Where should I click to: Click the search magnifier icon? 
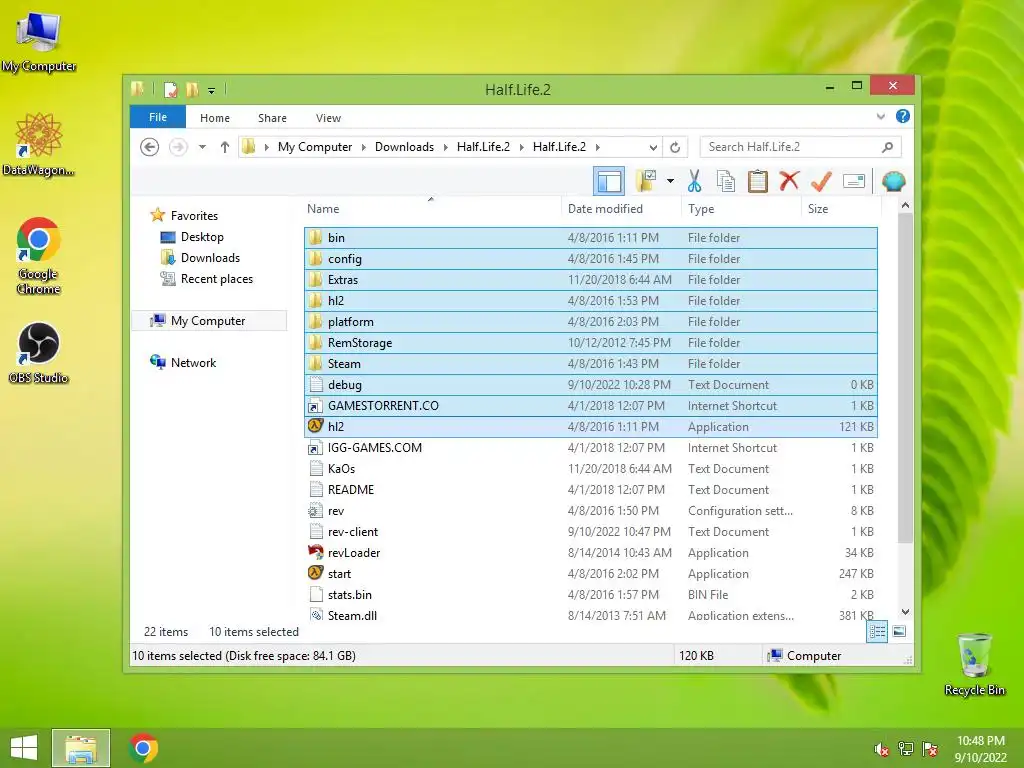887,147
